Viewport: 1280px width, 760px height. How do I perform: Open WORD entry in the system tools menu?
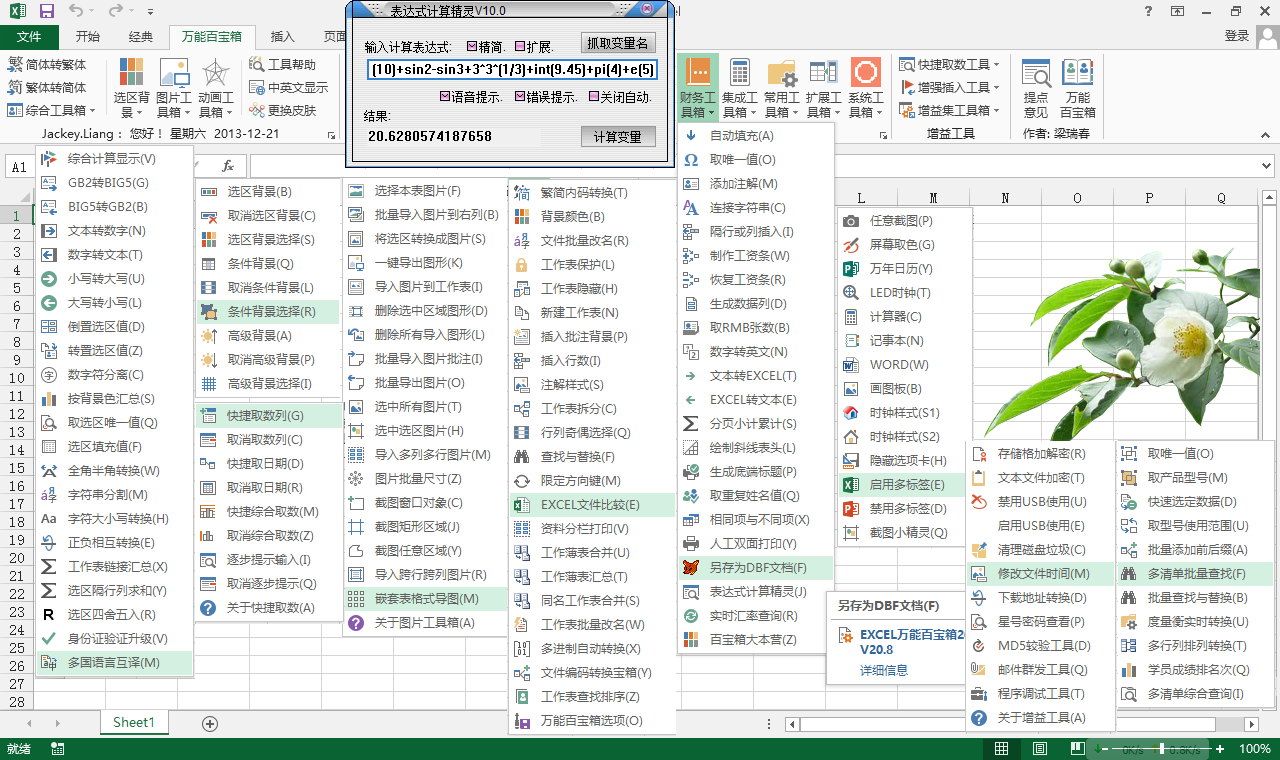tap(905, 364)
